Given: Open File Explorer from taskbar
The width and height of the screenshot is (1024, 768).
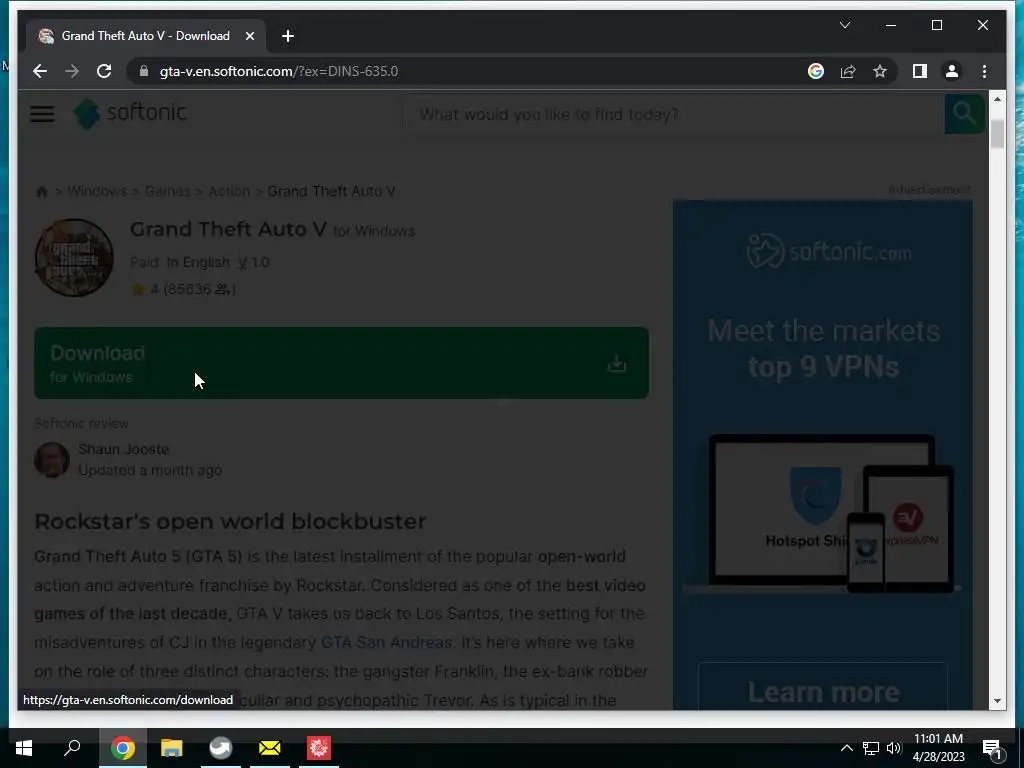Looking at the screenshot, I should click(x=172, y=748).
